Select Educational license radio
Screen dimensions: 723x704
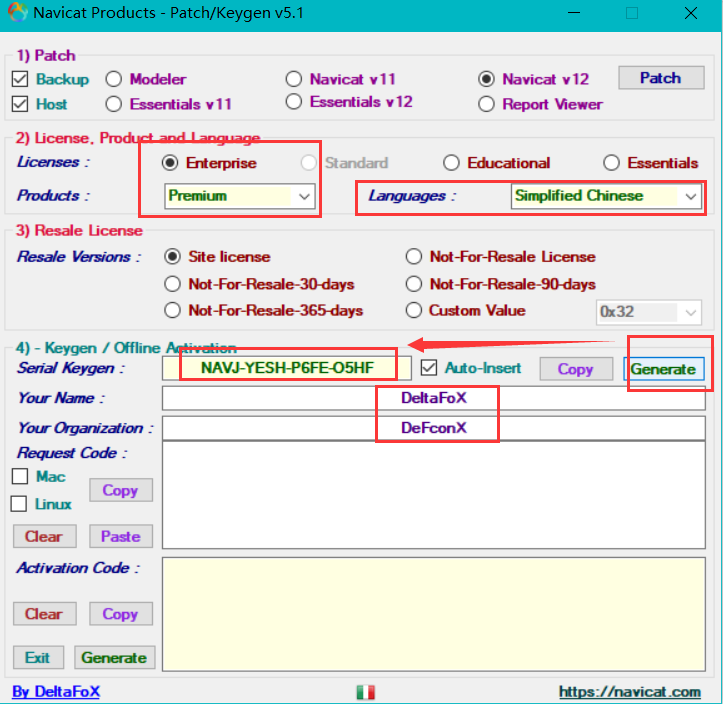tap(451, 163)
